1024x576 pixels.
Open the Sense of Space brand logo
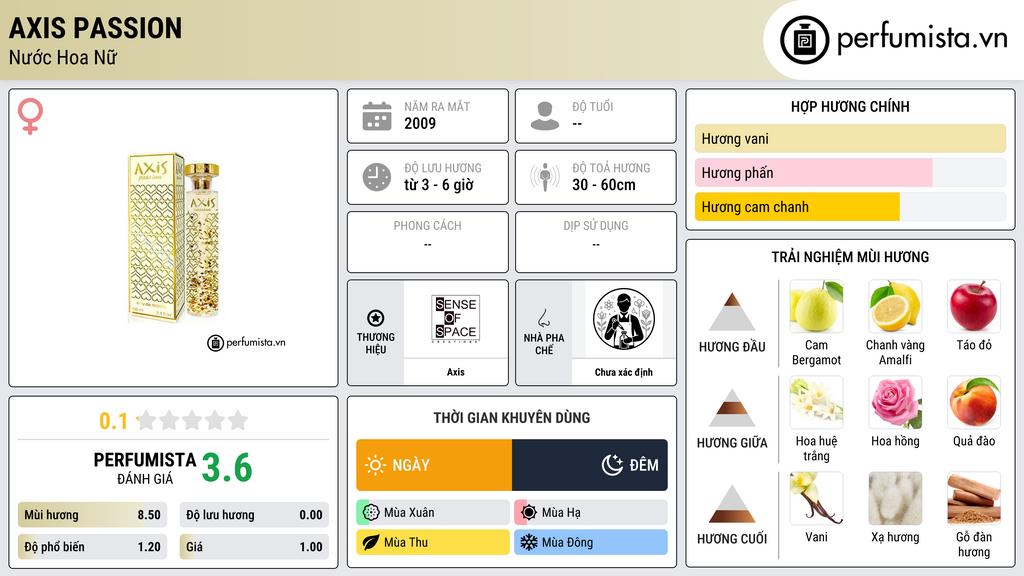click(x=455, y=319)
